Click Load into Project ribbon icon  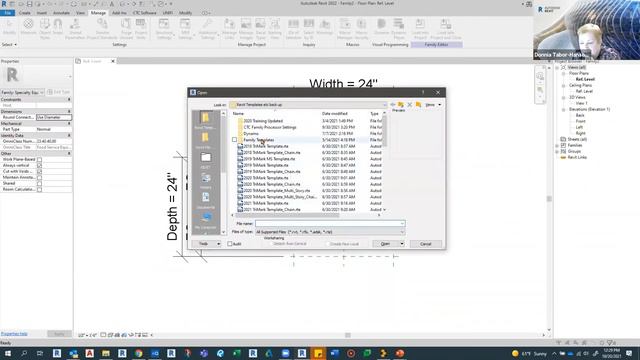[x=420, y=29]
